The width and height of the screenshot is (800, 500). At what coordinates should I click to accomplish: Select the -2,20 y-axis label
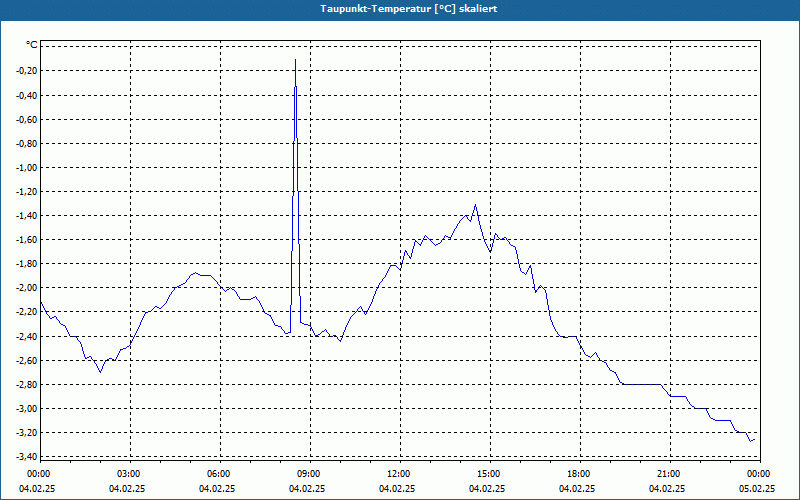(27, 312)
